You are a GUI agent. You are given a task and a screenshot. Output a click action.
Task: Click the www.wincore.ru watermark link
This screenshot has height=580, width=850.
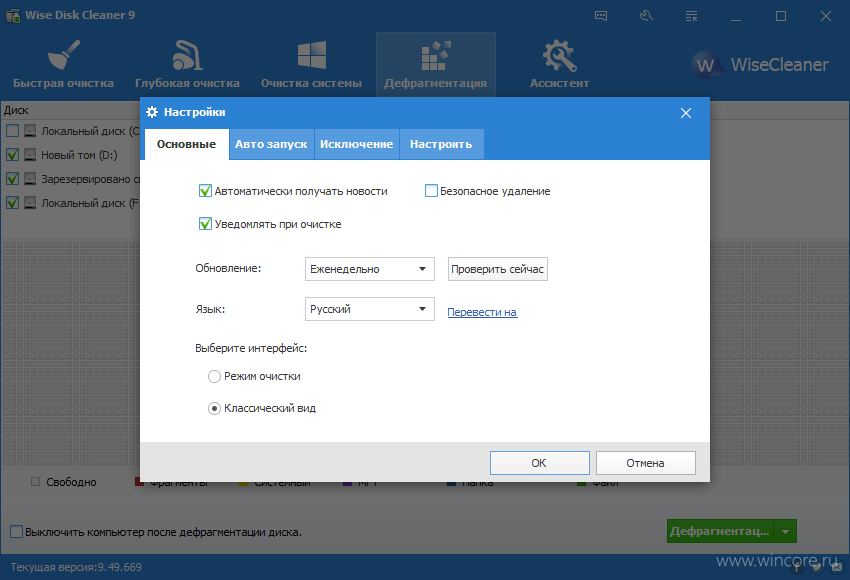pyautogui.click(x=776, y=560)
